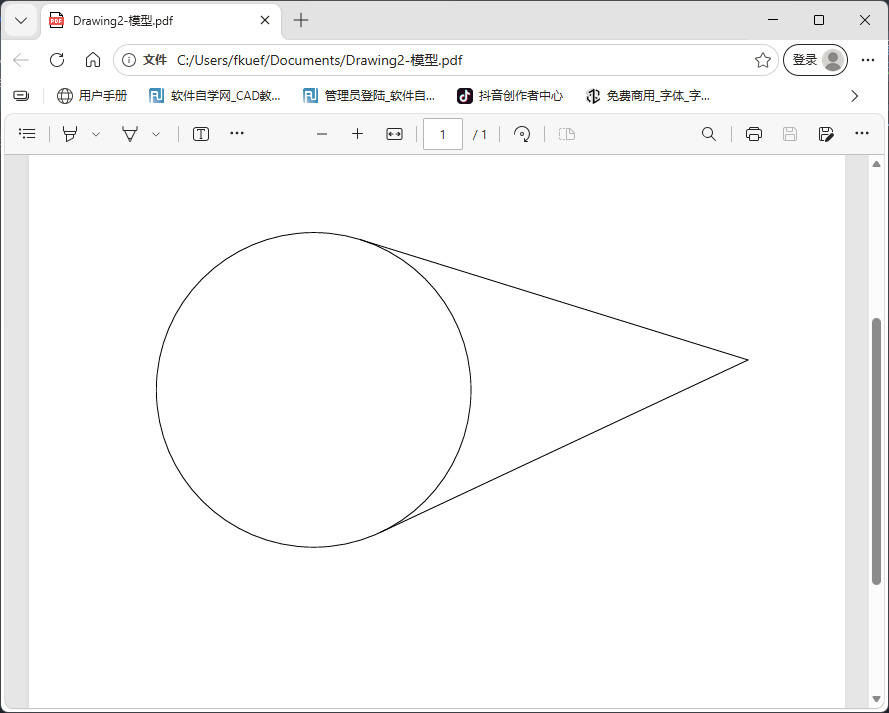Open the Highlight tool options chevron
The height and width of the screenshot is (713, 889).
point(155,133)
